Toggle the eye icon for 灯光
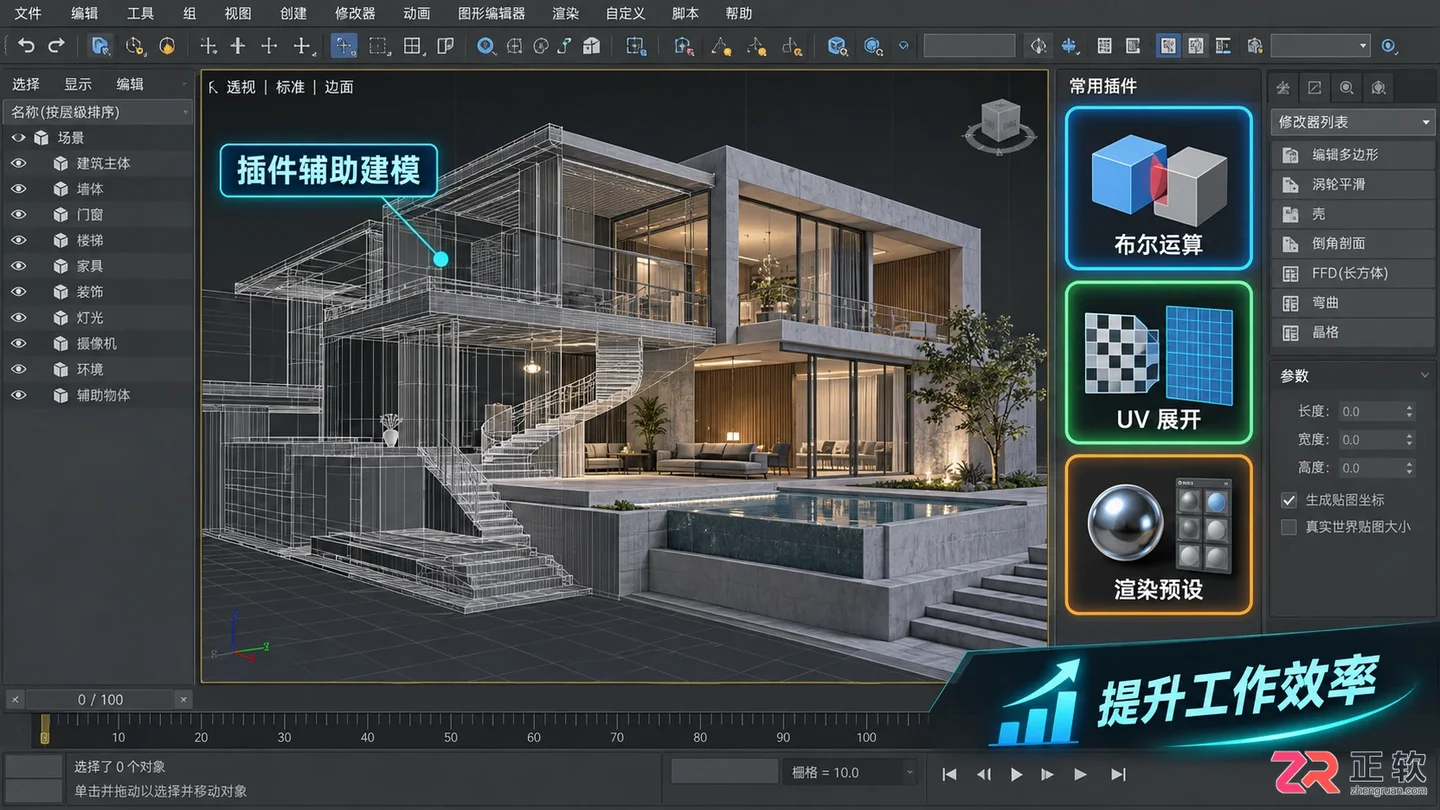This screenshot has height=810, width=1440. tap(18, 318)
